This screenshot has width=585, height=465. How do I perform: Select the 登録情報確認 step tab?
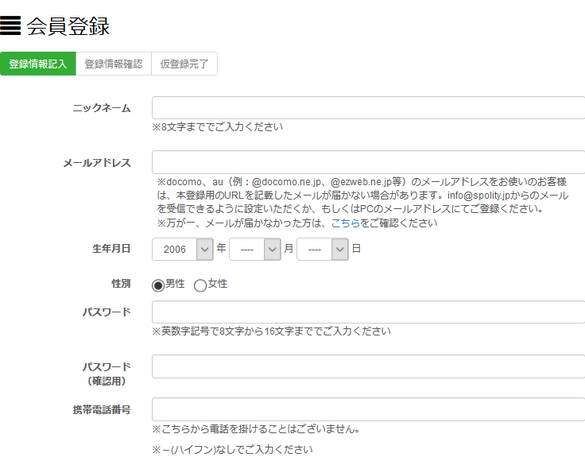pos(114,64)
